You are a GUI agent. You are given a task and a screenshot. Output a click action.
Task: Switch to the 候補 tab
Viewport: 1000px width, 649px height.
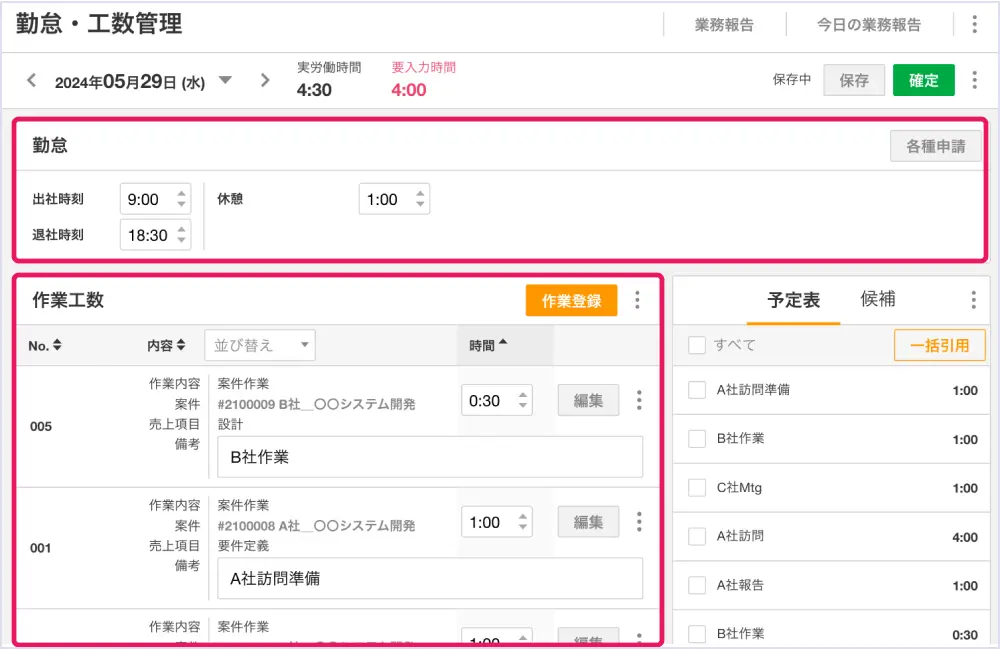tap(878, 299)
